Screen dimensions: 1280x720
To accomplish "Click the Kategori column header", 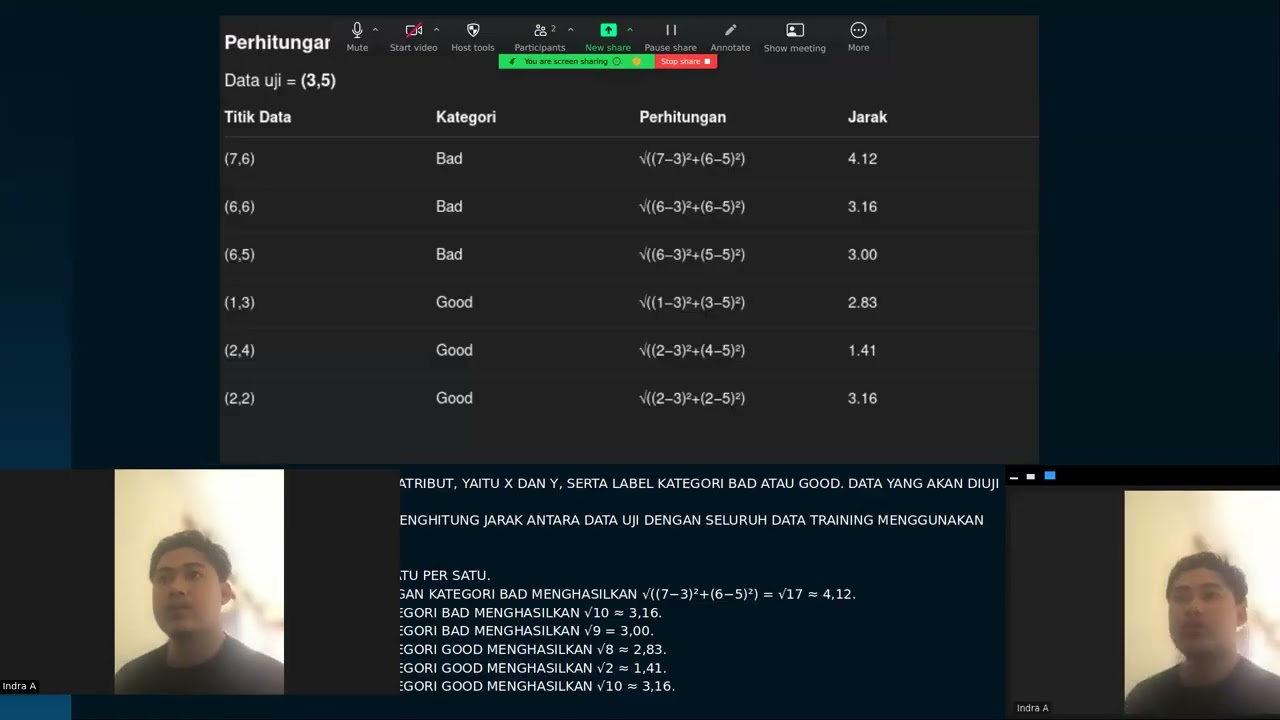I will (466, 117).
